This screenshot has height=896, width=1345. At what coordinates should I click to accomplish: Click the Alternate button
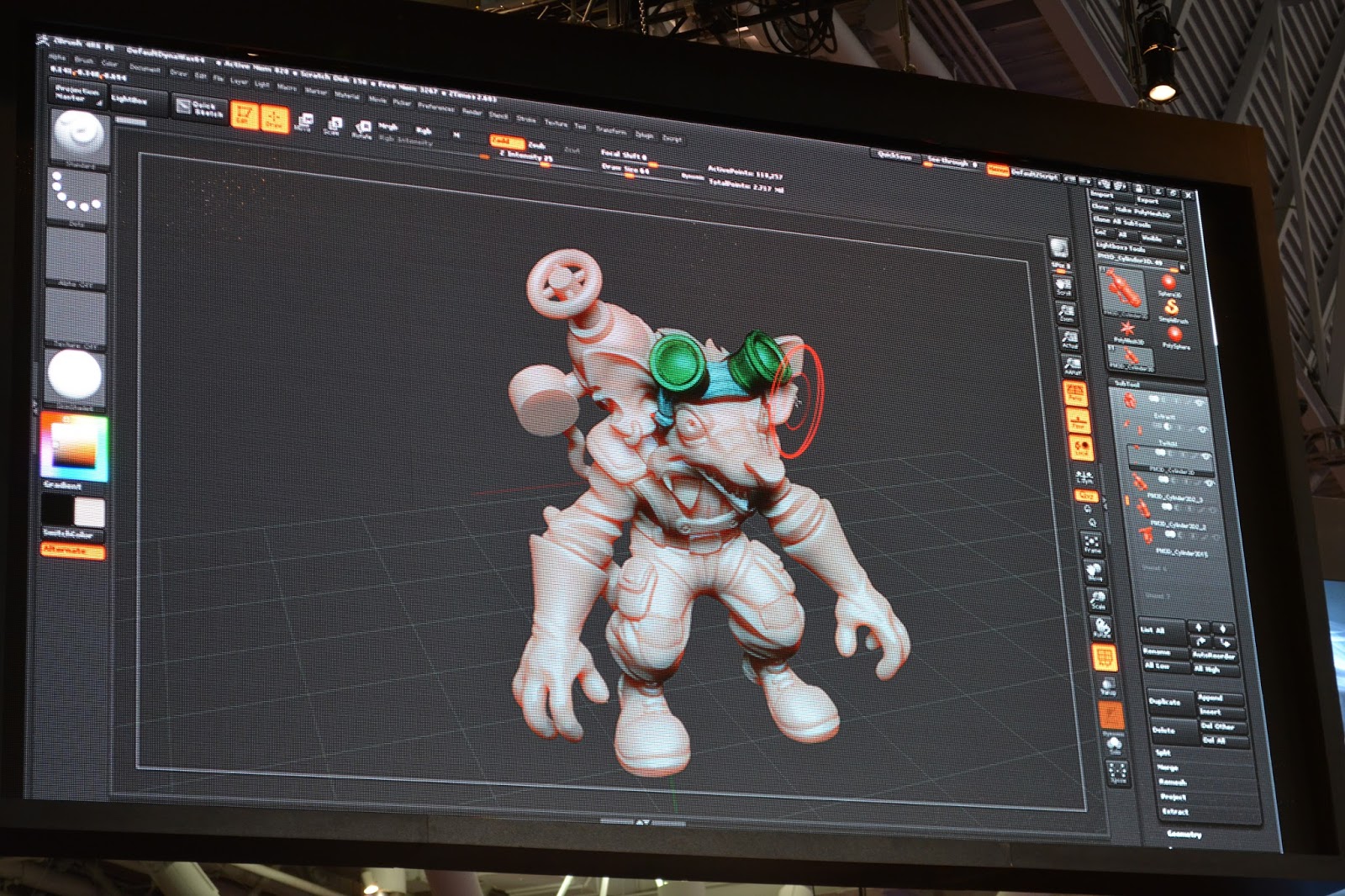(73, 551)
